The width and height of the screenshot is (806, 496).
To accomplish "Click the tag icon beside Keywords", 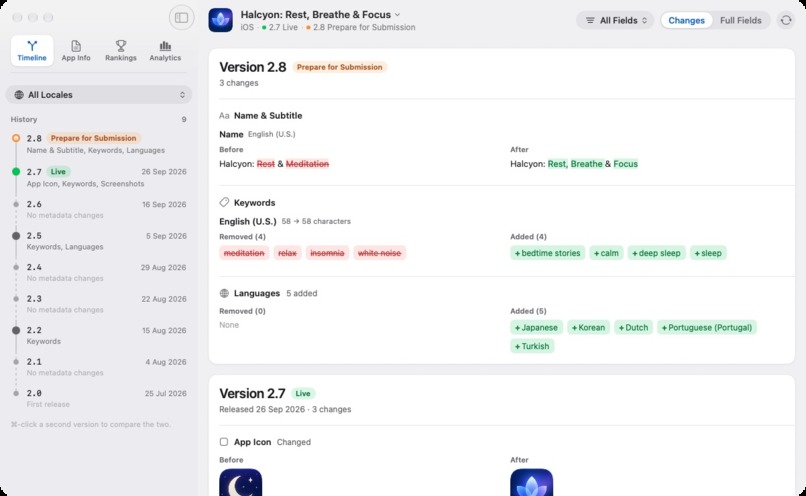I will [x=224, y=203].
